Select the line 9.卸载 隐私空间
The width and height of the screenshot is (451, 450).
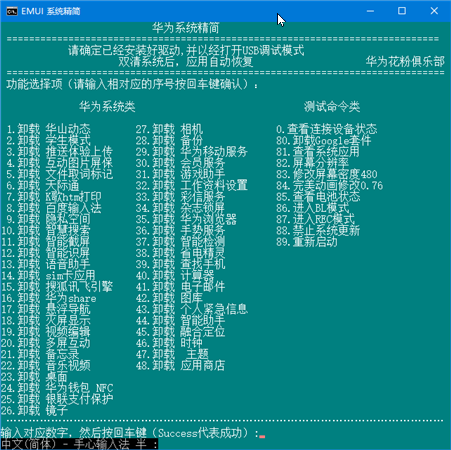pyautogui.click(x=49, y=219)
